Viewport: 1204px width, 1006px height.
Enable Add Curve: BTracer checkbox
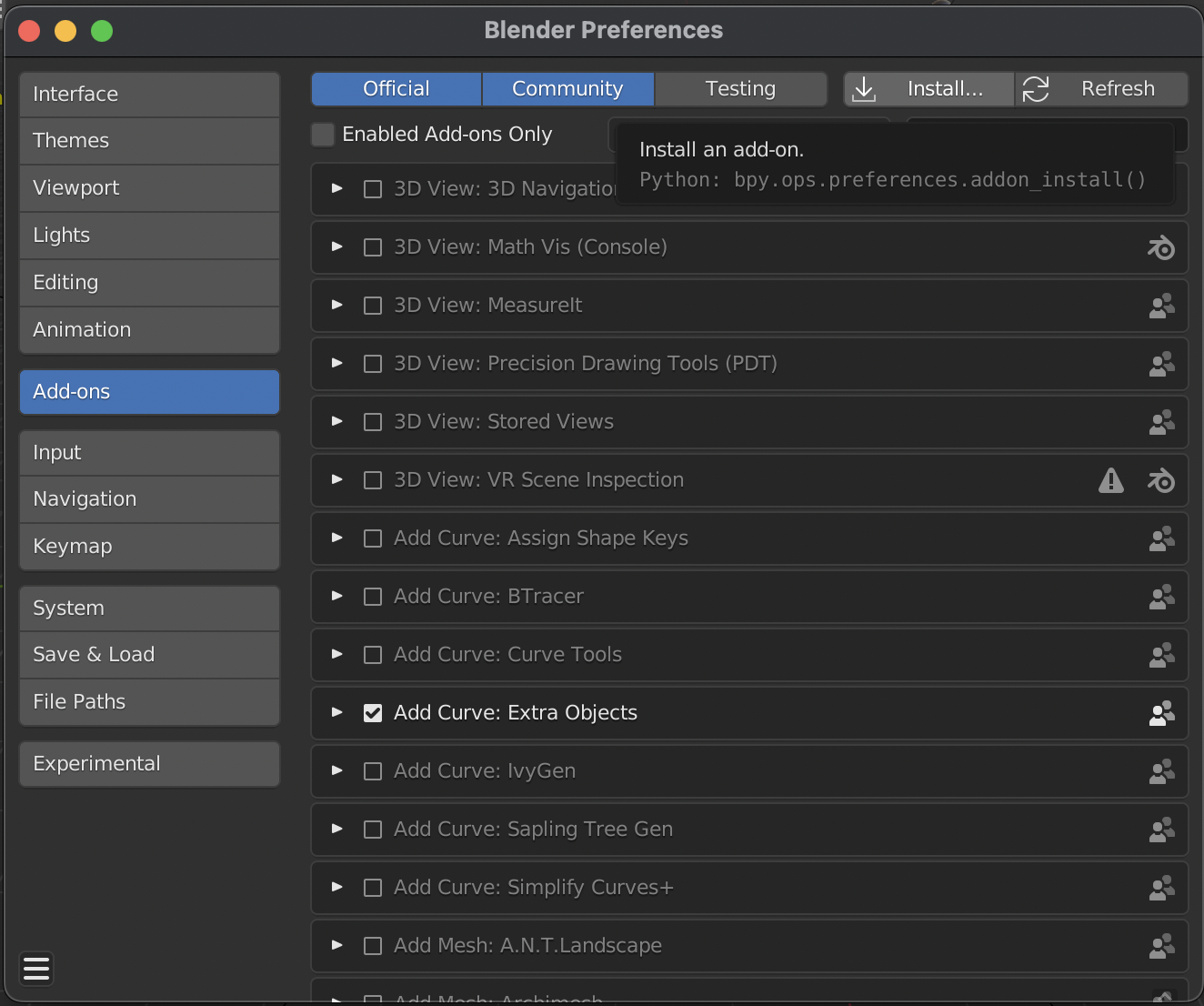pyautogui.click(x=373, y=597)
